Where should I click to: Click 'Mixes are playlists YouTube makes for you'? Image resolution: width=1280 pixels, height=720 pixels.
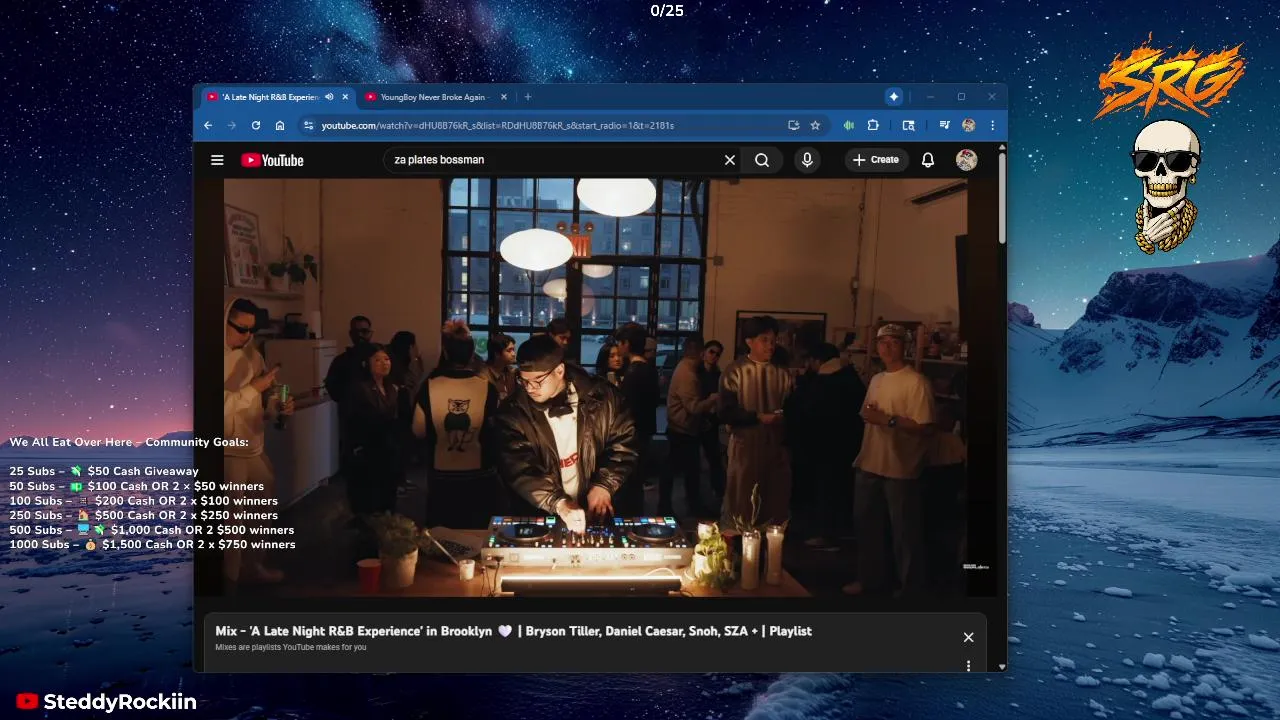click(x=291, y=647)
